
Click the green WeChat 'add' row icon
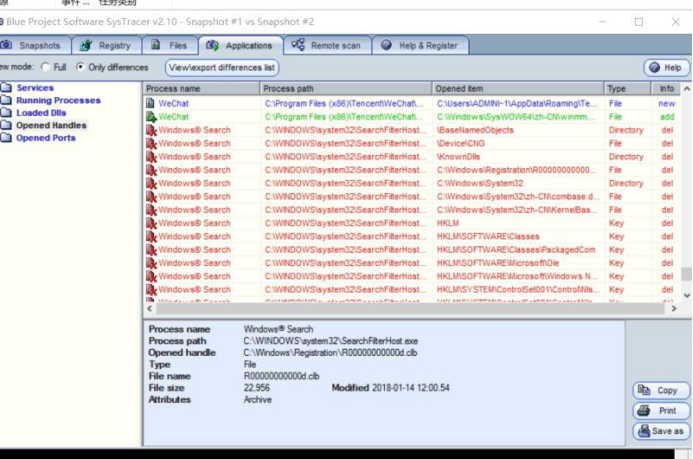(x=151, y=117)
